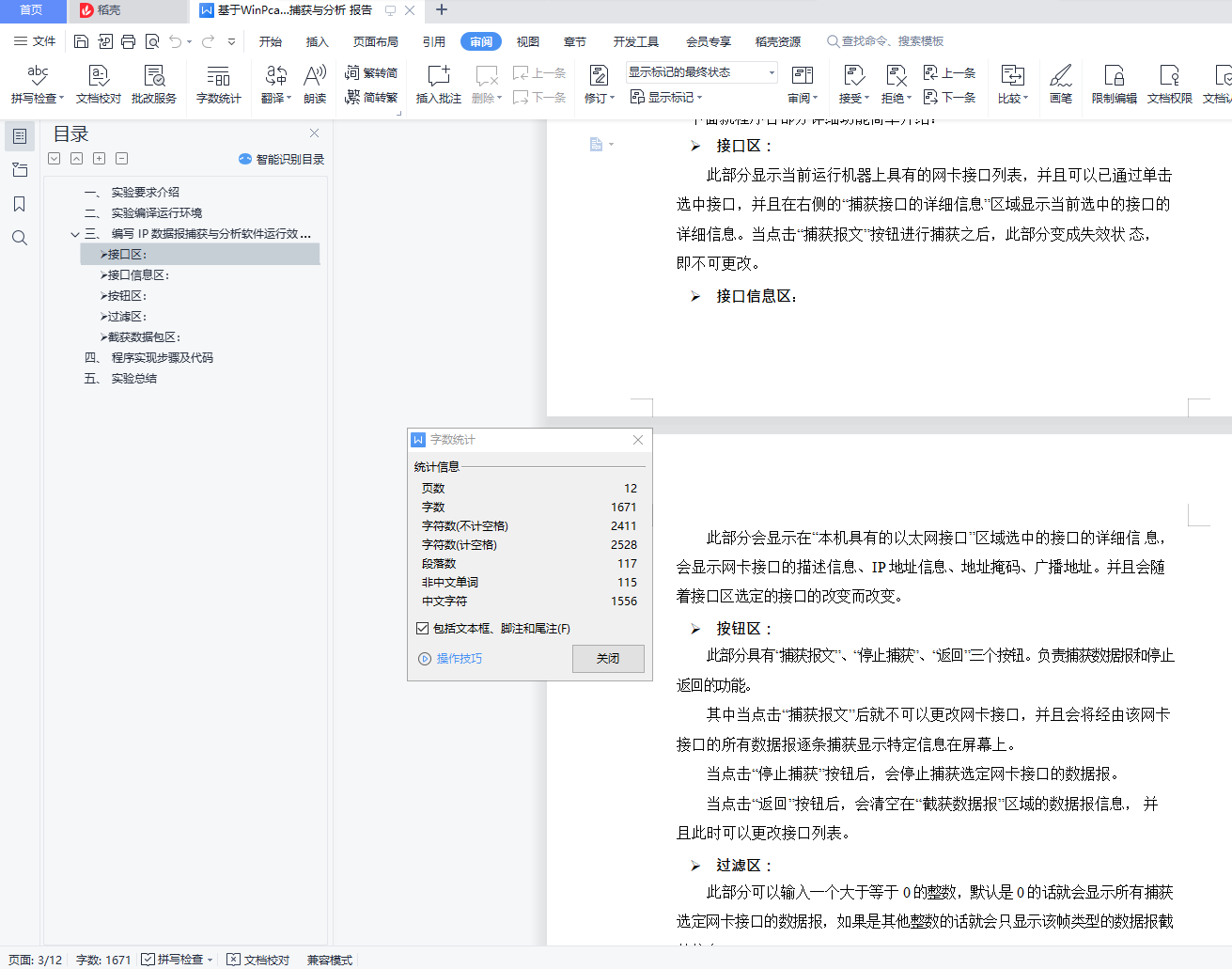Start 朗读 read-aloud tool

(x=315, y=84)
